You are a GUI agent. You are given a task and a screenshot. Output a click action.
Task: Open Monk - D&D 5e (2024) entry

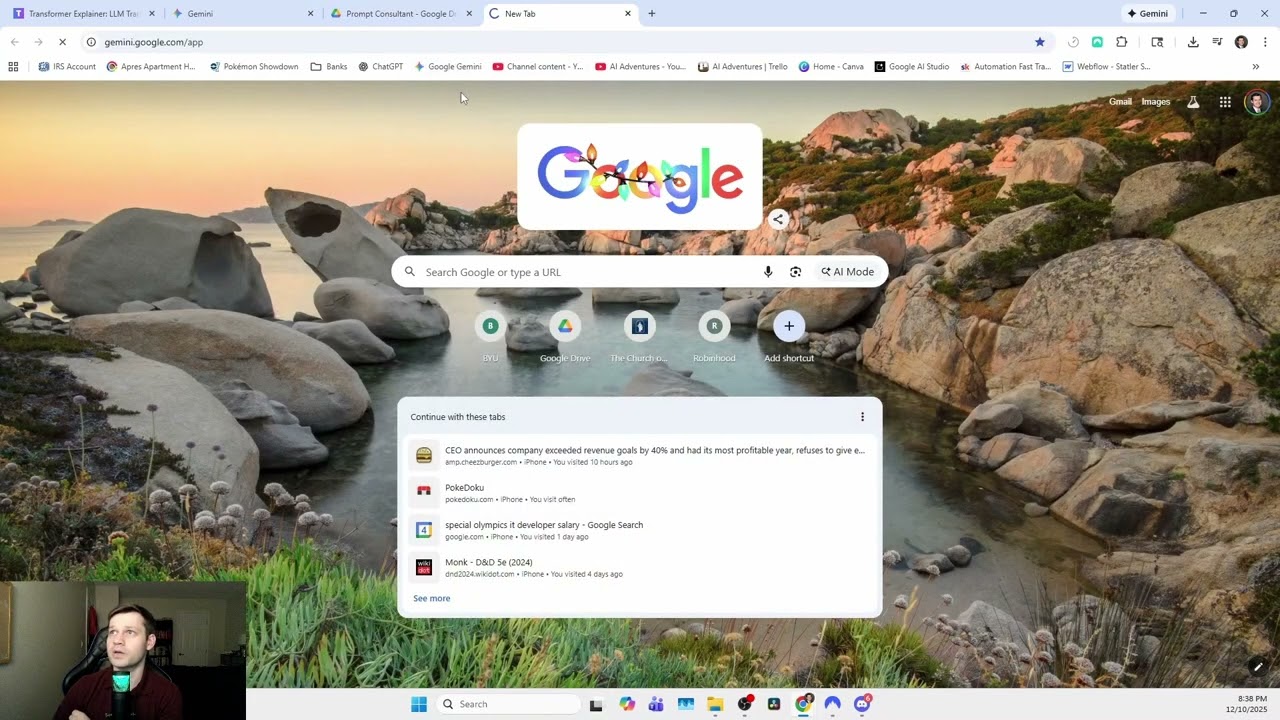(x=640, y=567)
